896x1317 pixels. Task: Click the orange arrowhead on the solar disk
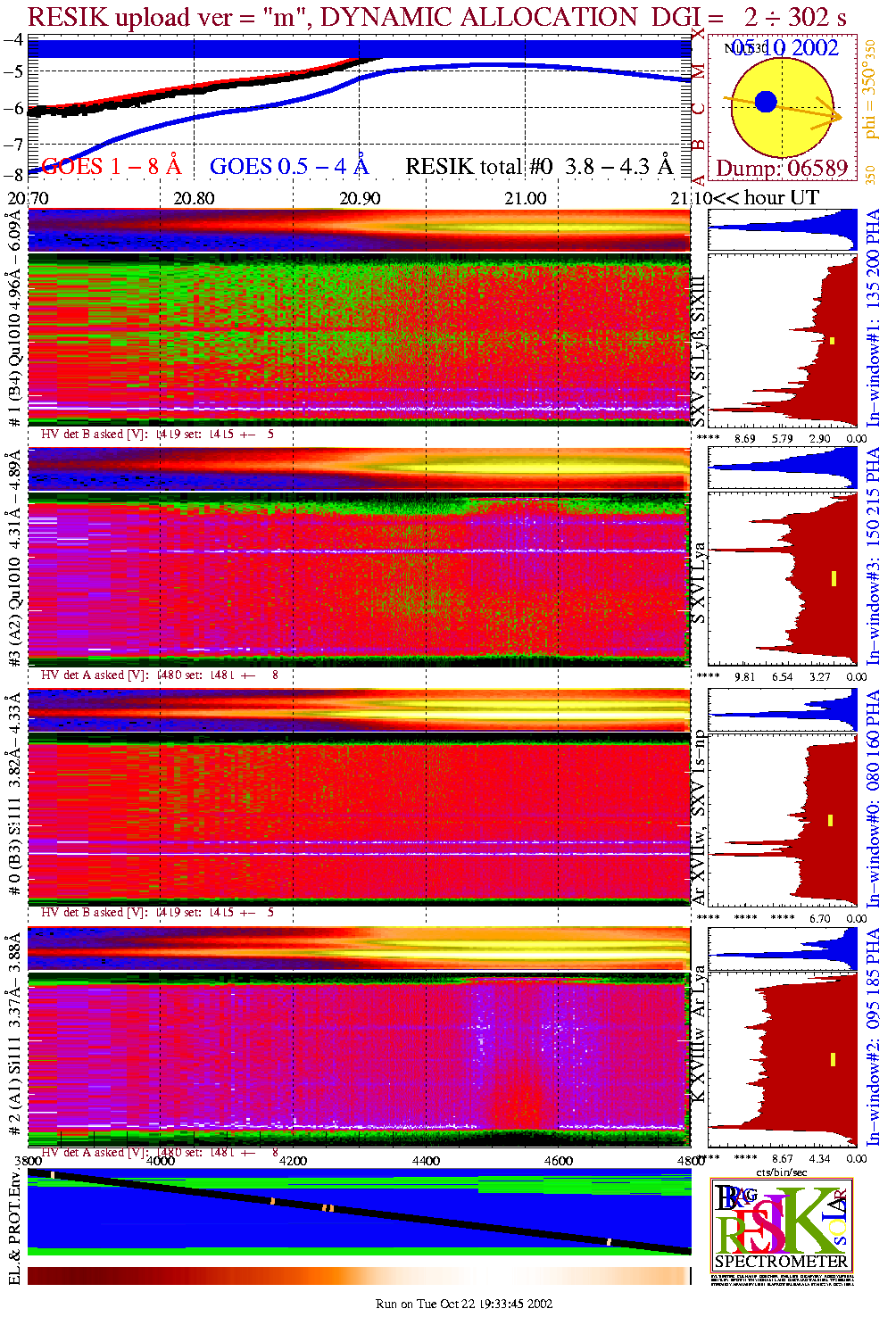(835, 116)
